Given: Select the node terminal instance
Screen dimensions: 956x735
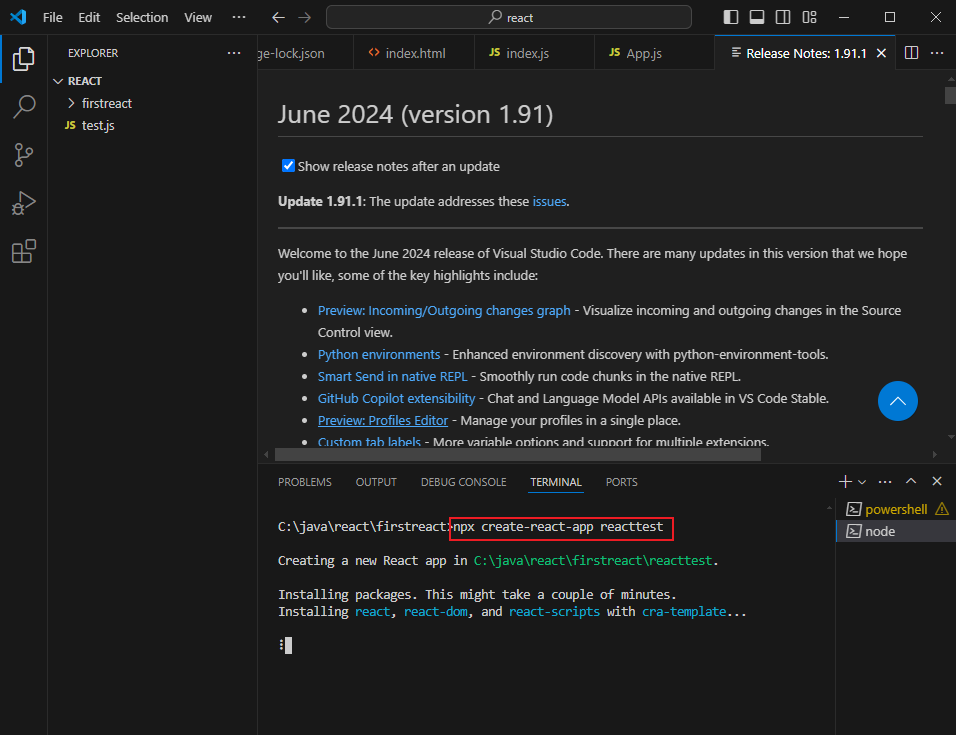Looking at the screenshot, I should [896, 531].
